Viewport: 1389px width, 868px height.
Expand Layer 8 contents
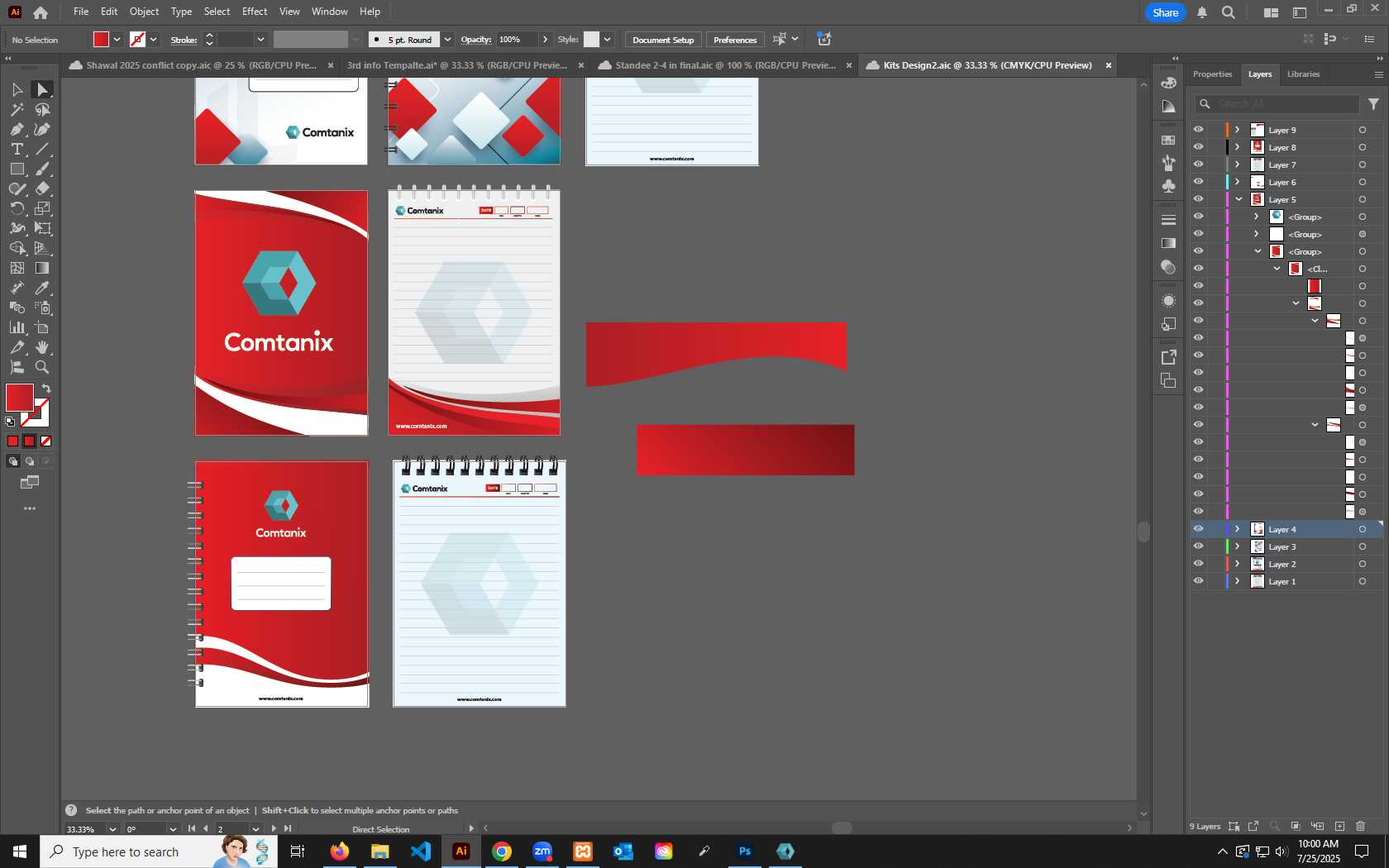[1238, 147]
